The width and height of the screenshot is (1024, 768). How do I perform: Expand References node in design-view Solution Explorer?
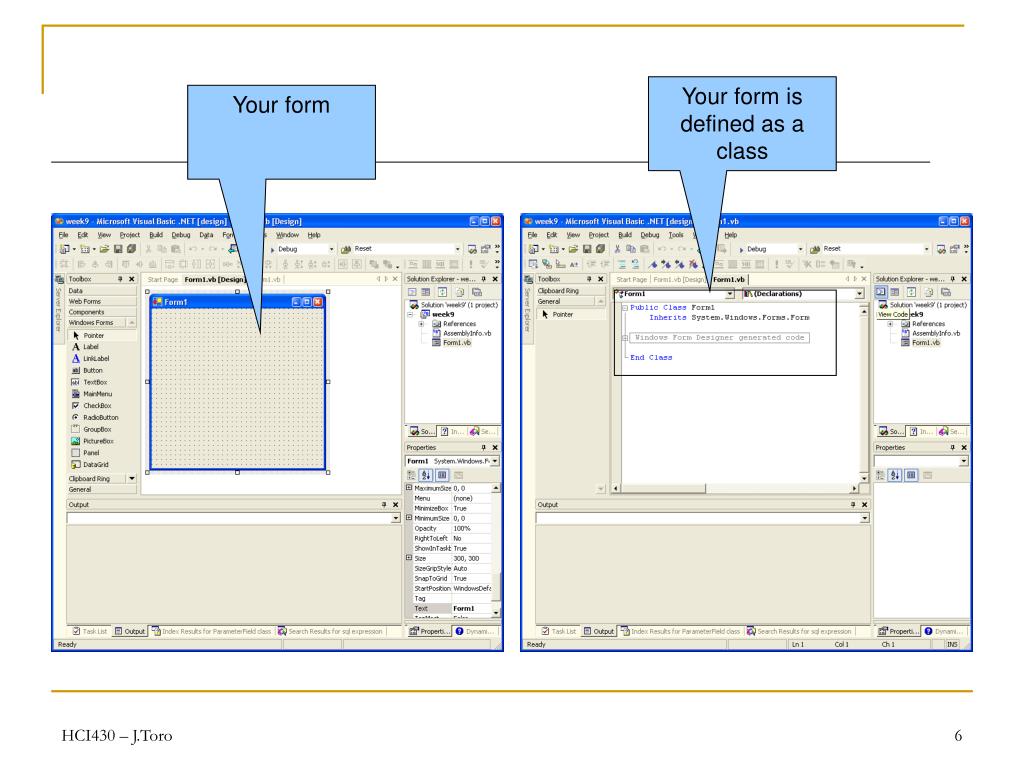(422, 324)
